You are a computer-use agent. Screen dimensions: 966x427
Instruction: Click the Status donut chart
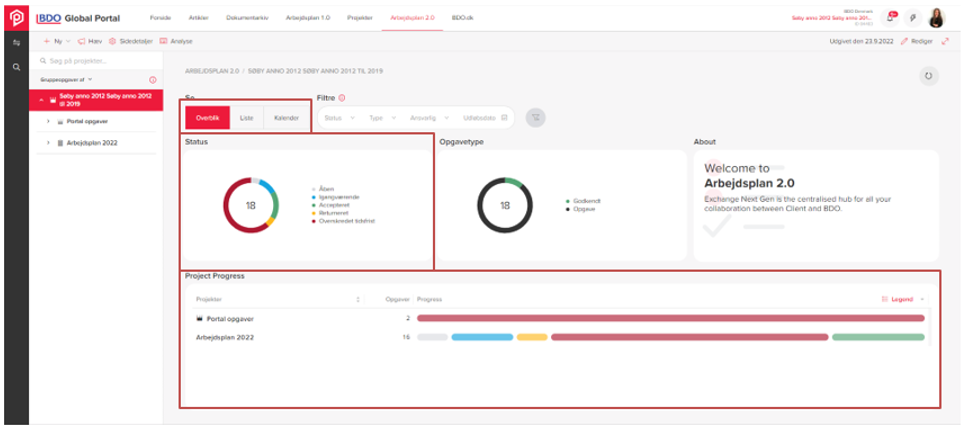tap(251, 205)
